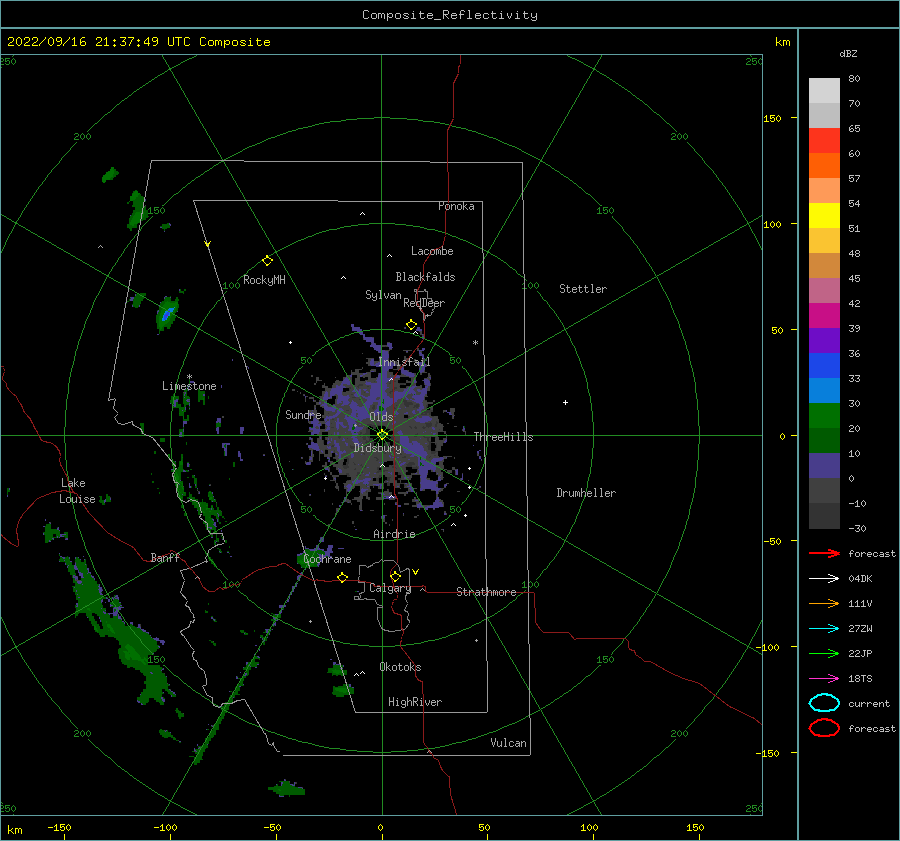The image size is (900, 841).
Task: Select the light gray 80-70 dBZ swatch
Action: (824, 91)
